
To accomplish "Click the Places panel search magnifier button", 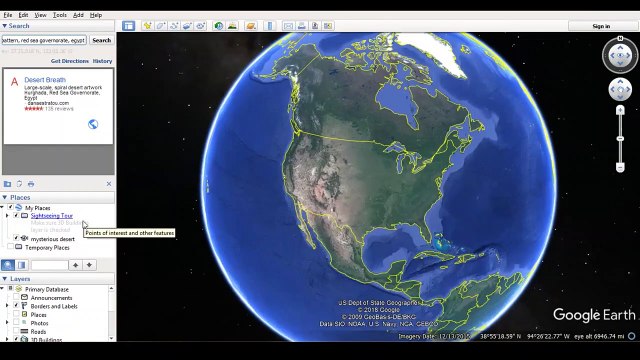I will (x=8, y=265).
